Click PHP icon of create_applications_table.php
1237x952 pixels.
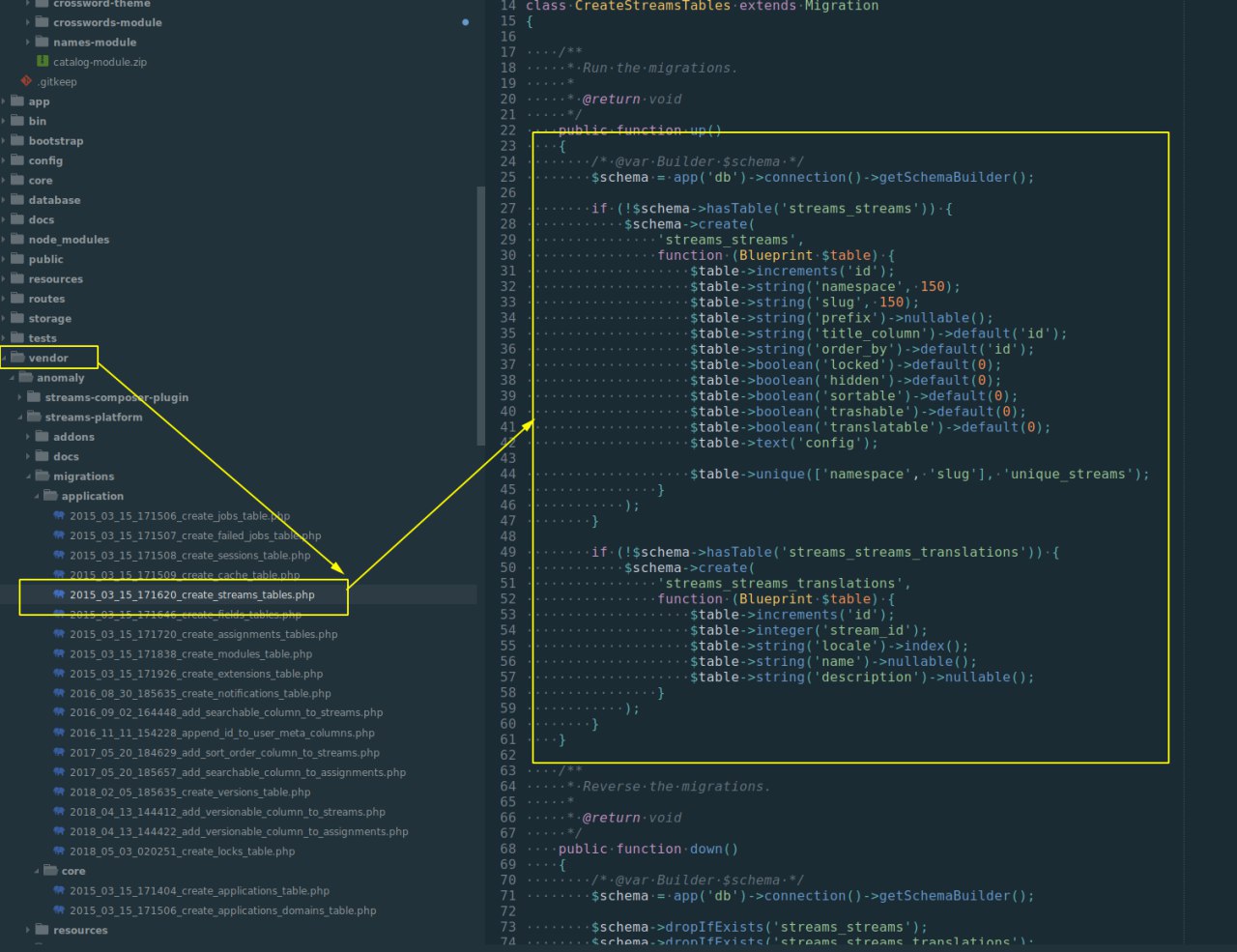pos(59,891)
